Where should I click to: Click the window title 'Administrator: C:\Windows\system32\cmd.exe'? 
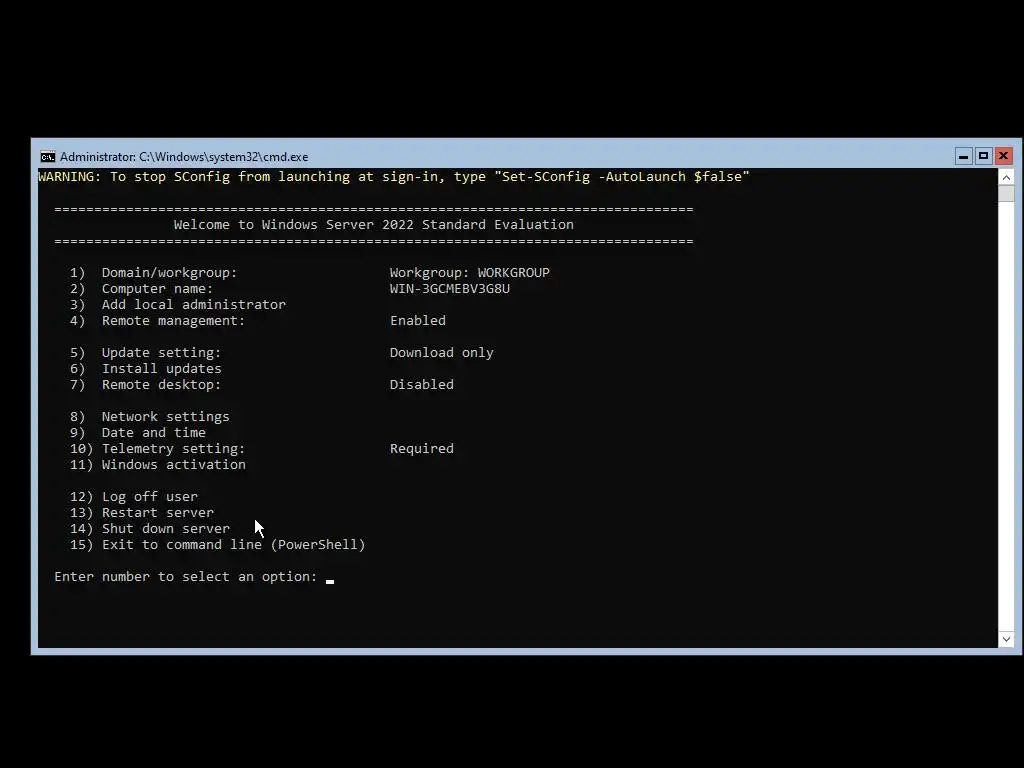tap(184, 157)
